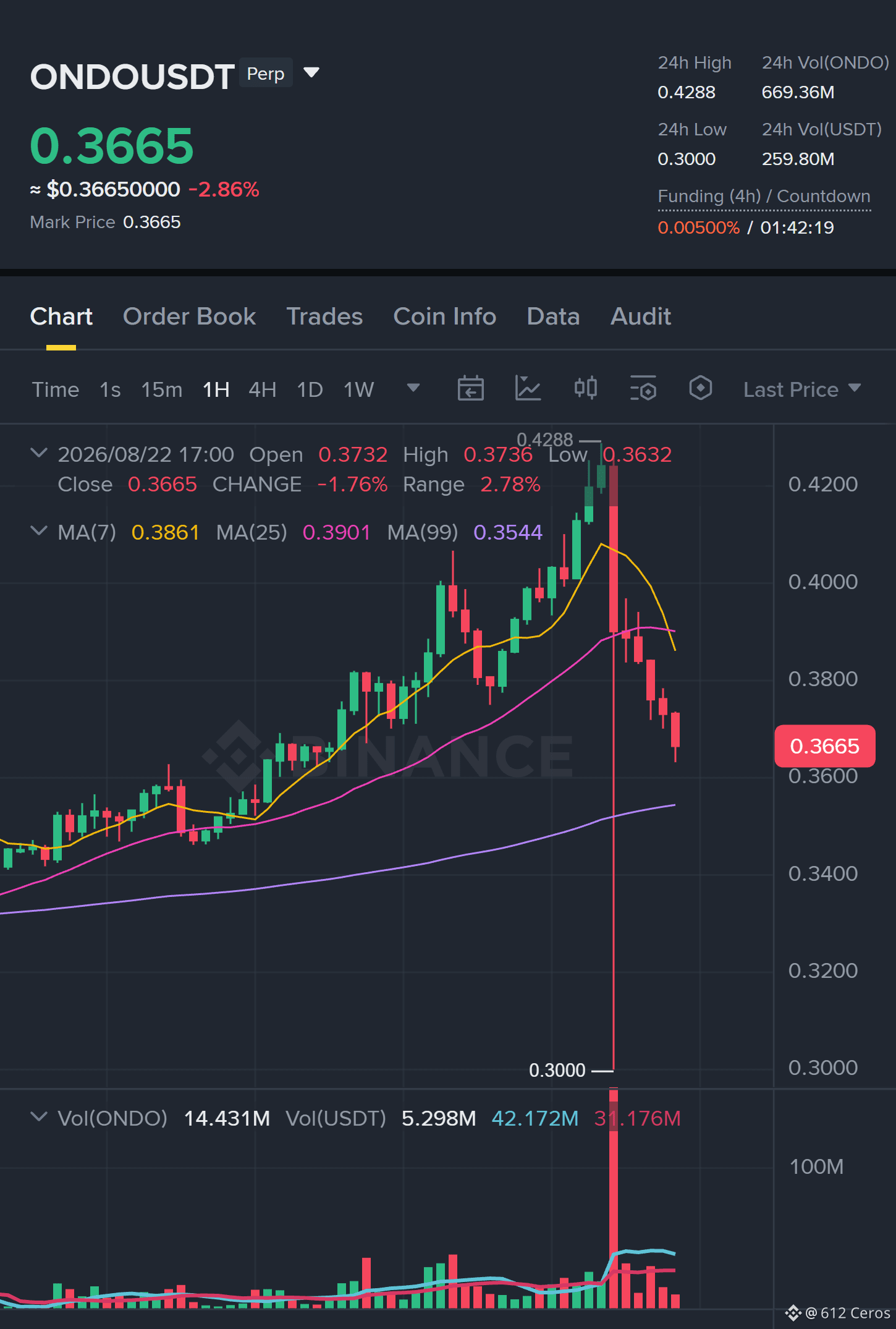Viewport: 896px width, 1329px height.
Task: Click the hexagon chart tools icon
Action: pyautogui.click(x=700, y=389)
